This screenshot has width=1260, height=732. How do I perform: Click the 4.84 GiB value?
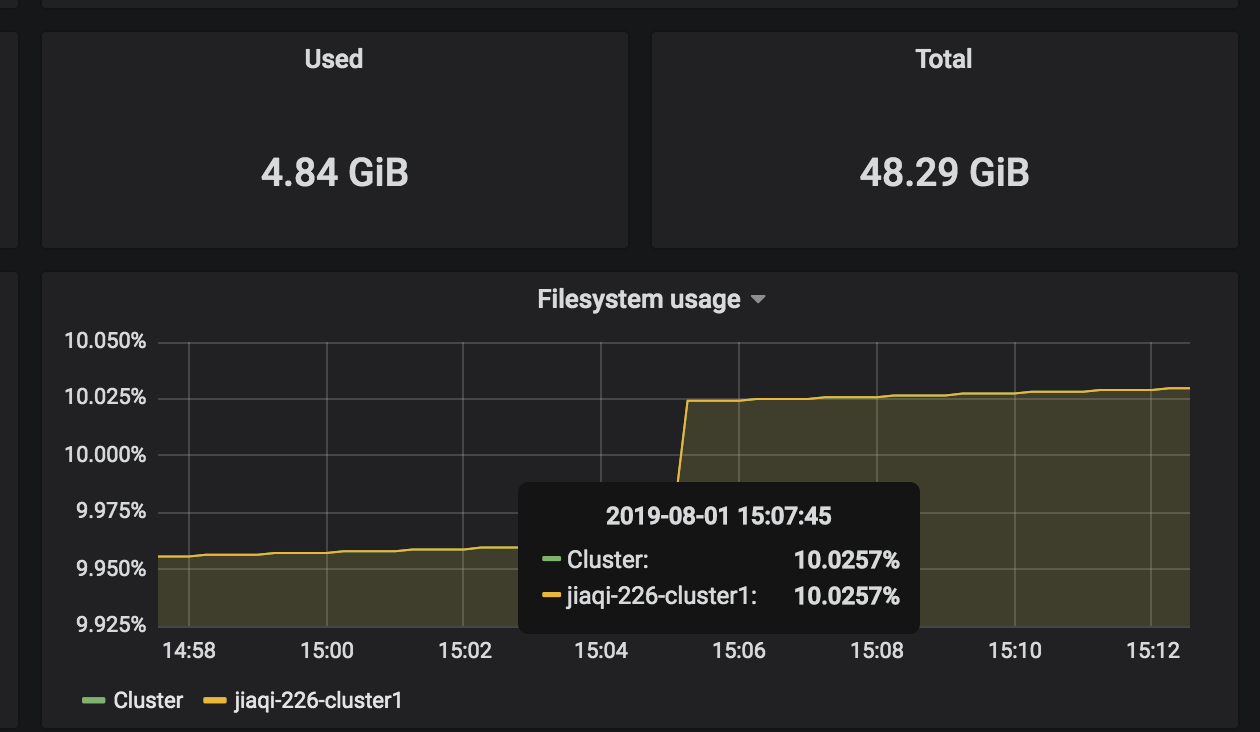(334, 171)
